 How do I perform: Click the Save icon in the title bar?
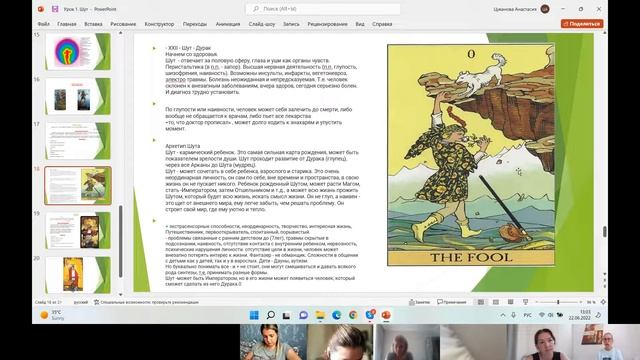[55, 9]
